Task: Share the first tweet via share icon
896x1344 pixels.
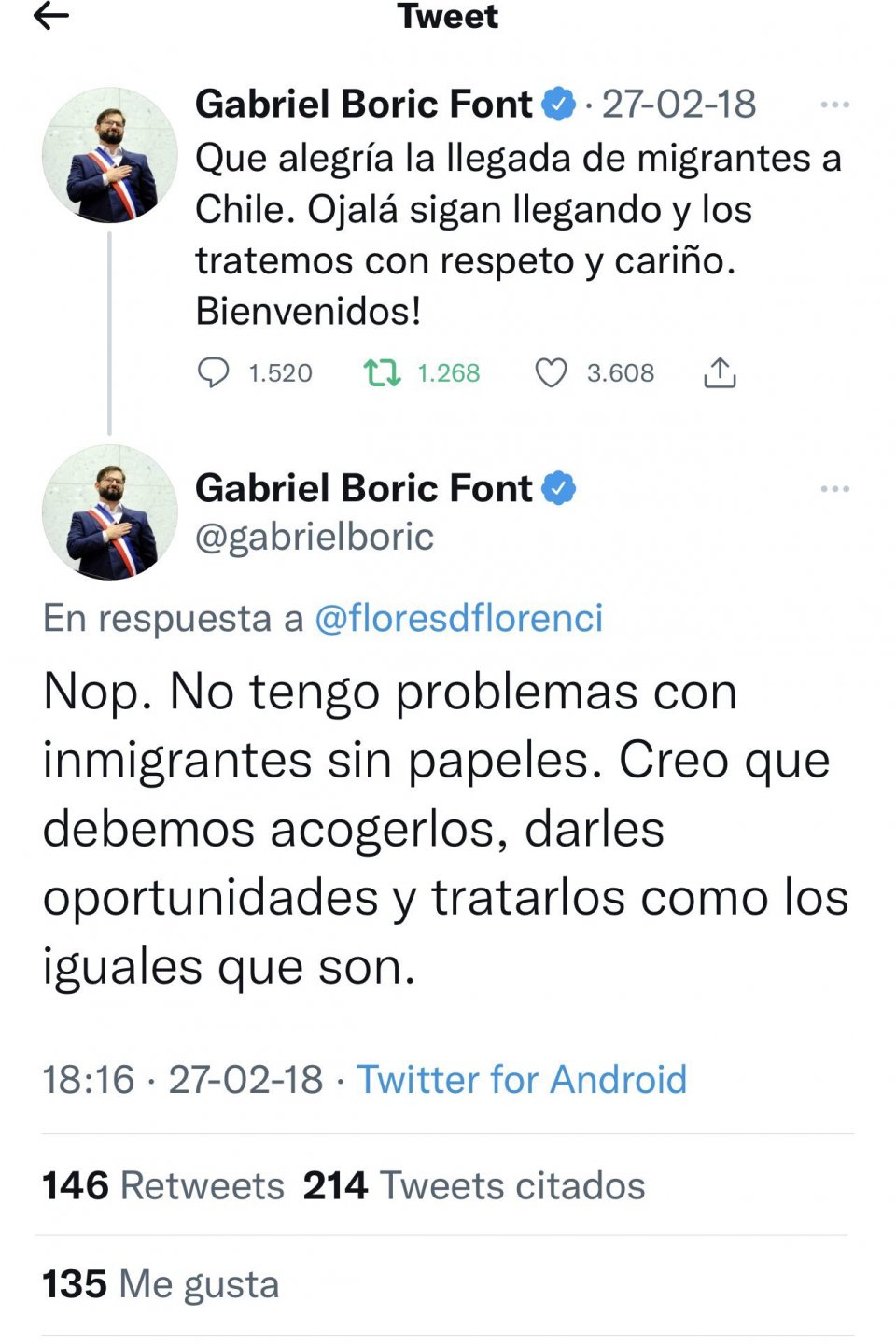Action: click(x=720, y=373)
